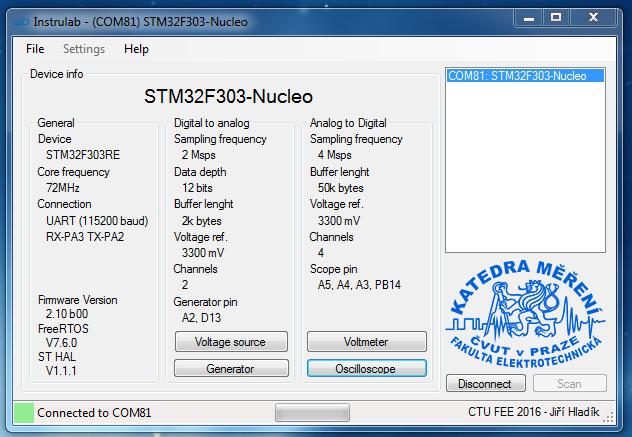Click the Instrulab title bar icon
Viewport: 632px width, 437px height.
21,21
